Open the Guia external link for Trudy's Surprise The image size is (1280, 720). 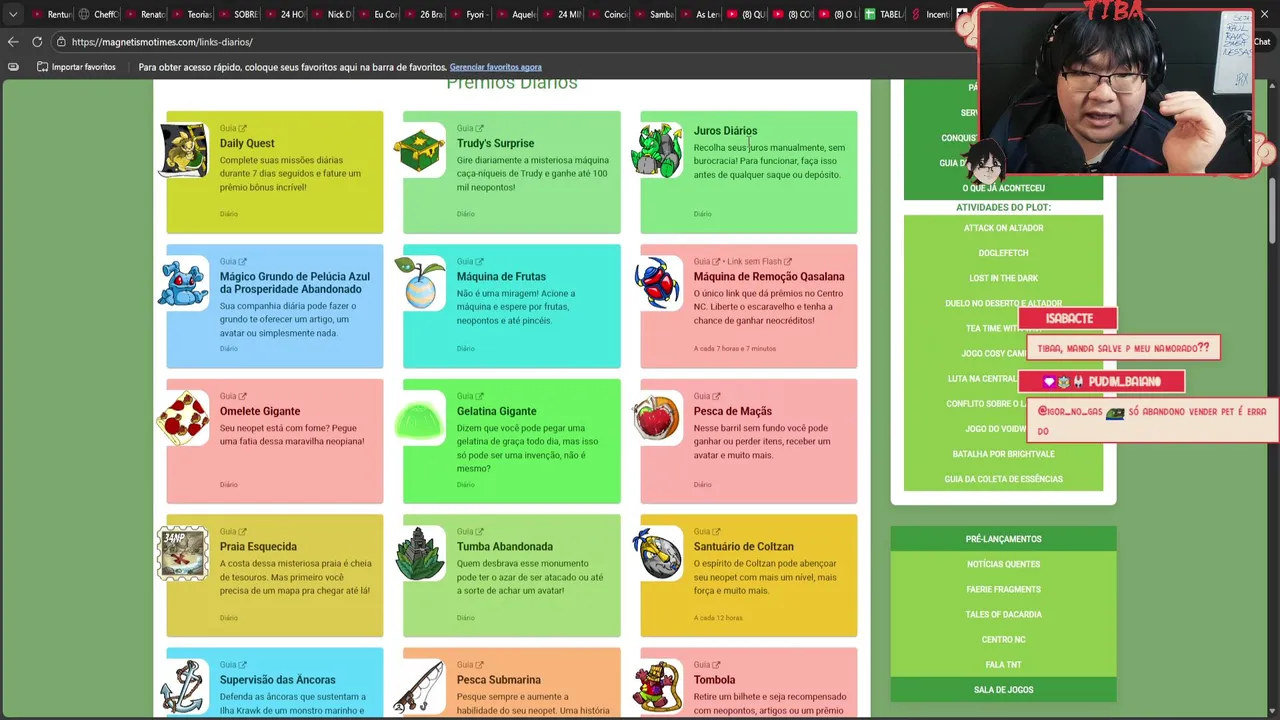coord(470,128)
